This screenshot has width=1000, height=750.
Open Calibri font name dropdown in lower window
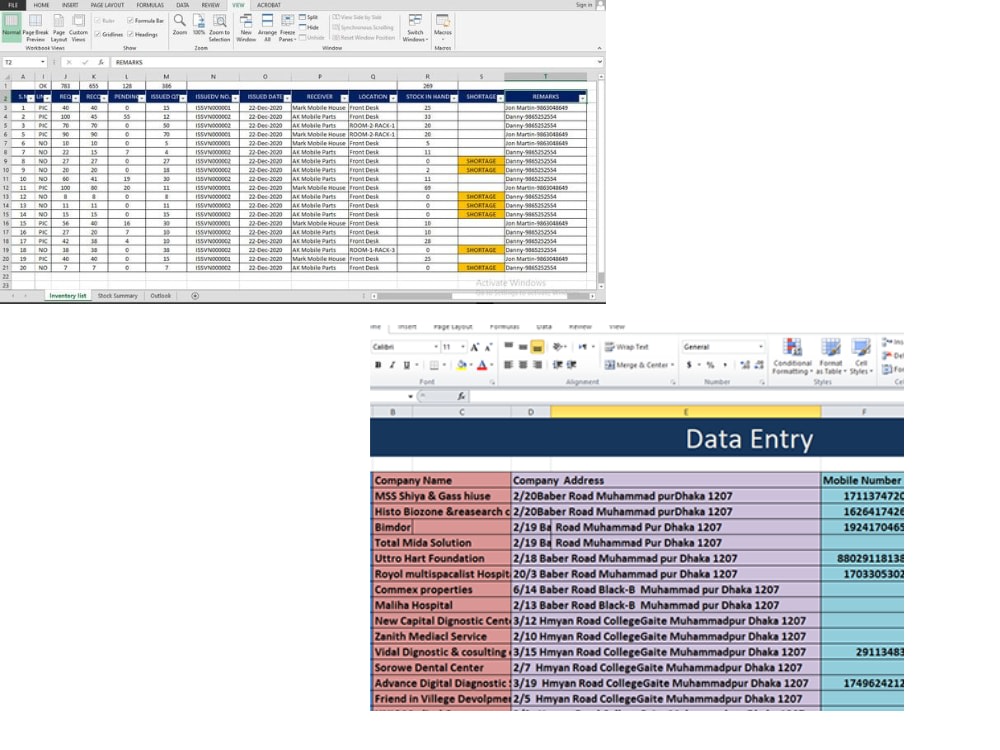pyautogui.click(x=436, y=347)
